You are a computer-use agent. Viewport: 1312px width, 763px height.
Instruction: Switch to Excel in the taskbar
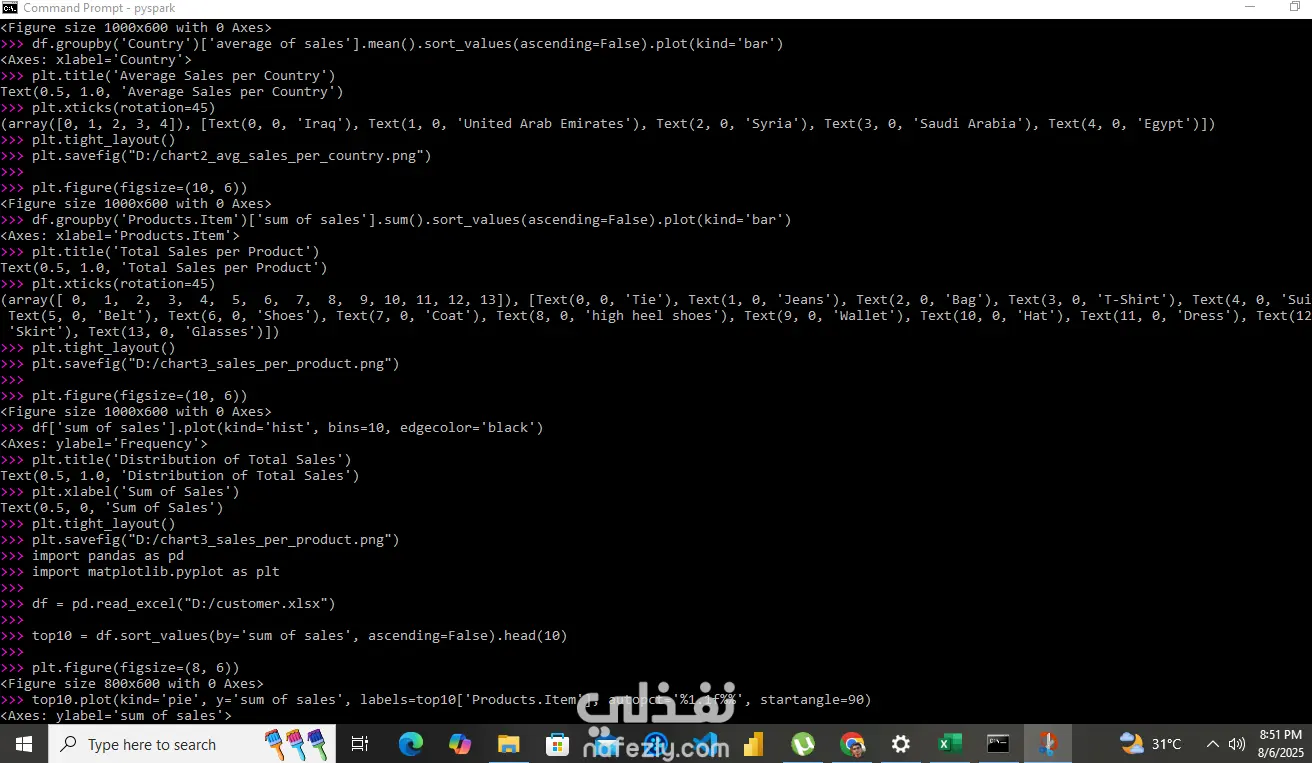coord(949,744)
